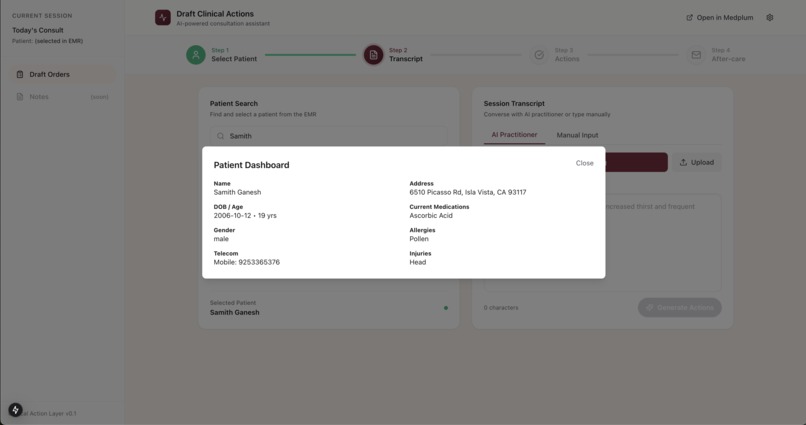The height and width of the screenshot is (425, 806).
Task: Click the Generate Actions button
Action: coord(680,308)
